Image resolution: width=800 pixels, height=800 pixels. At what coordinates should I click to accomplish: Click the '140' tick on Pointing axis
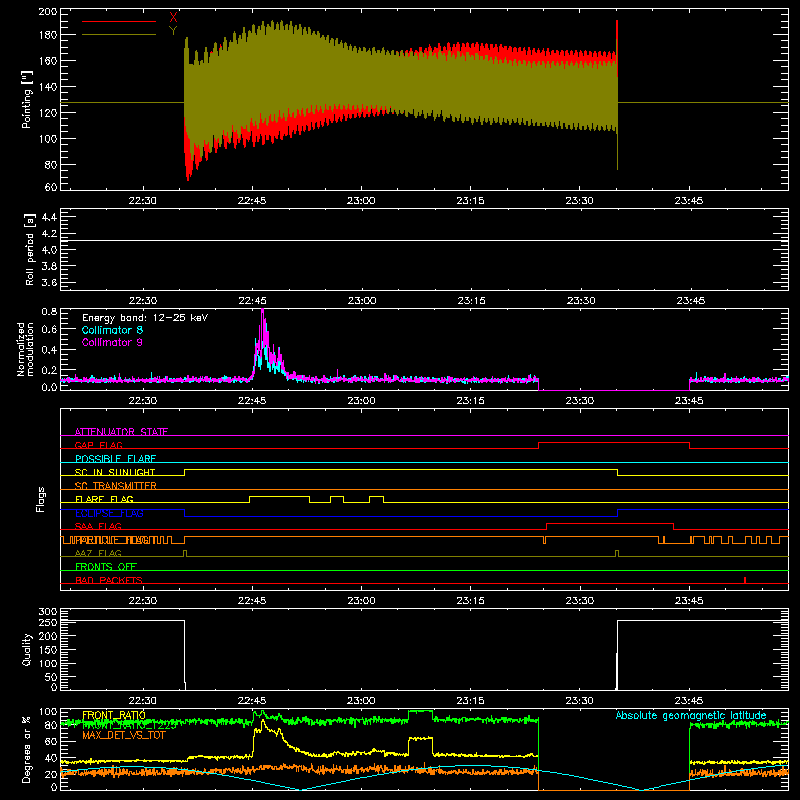pos(47,87)
